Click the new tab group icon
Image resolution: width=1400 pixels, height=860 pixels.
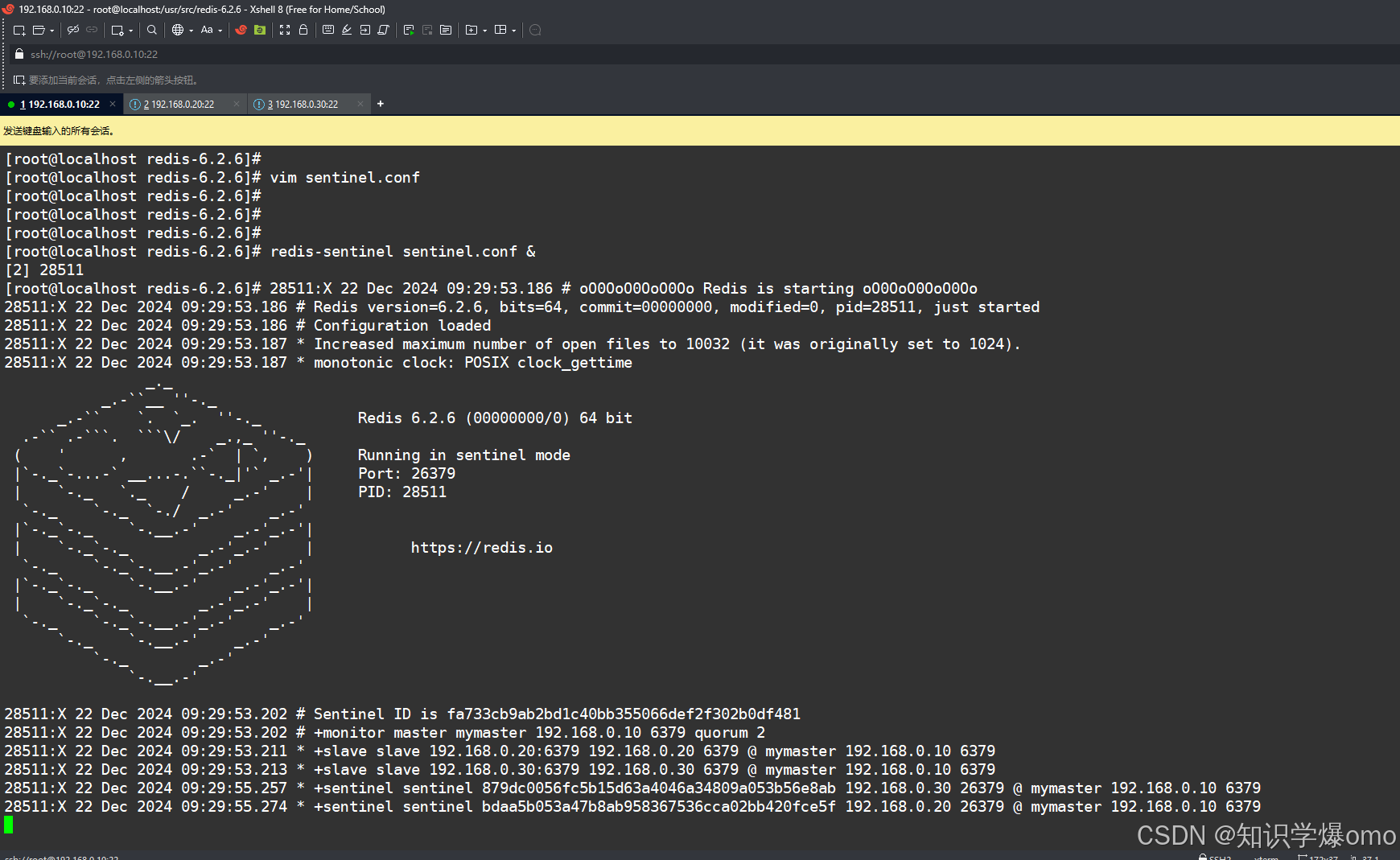coord(471,30)
